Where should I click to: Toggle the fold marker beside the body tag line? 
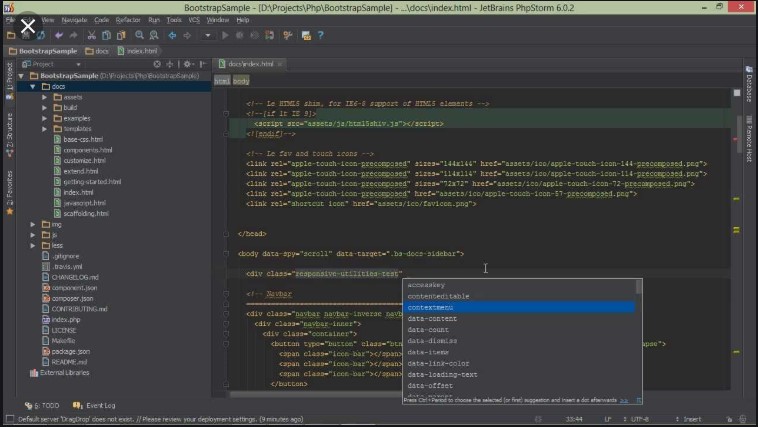pos(226,253)
